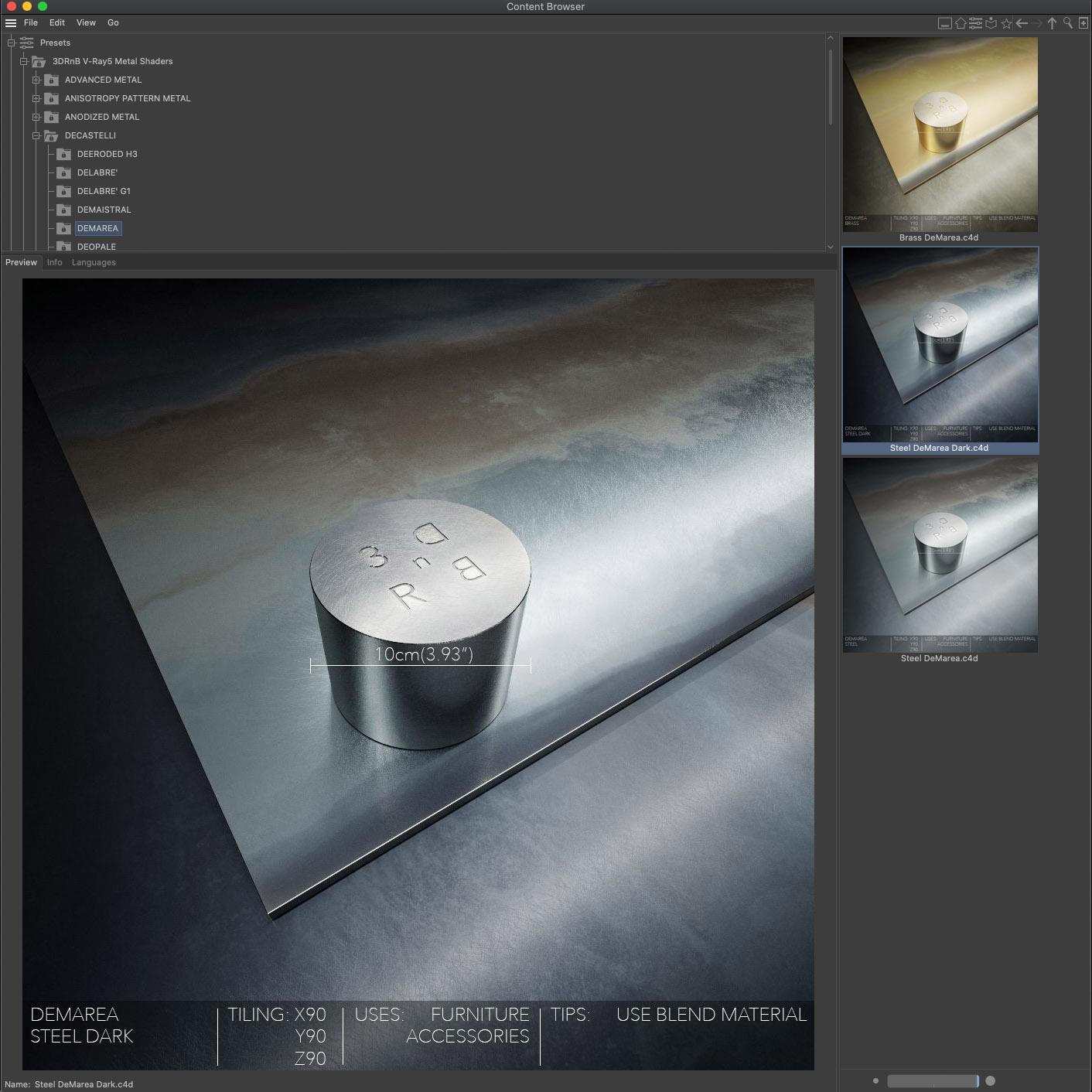Click the ADVANCED METAL locked folder icon
Image resolution: width=1092 pixels, height=1092 pixels.
51,80
